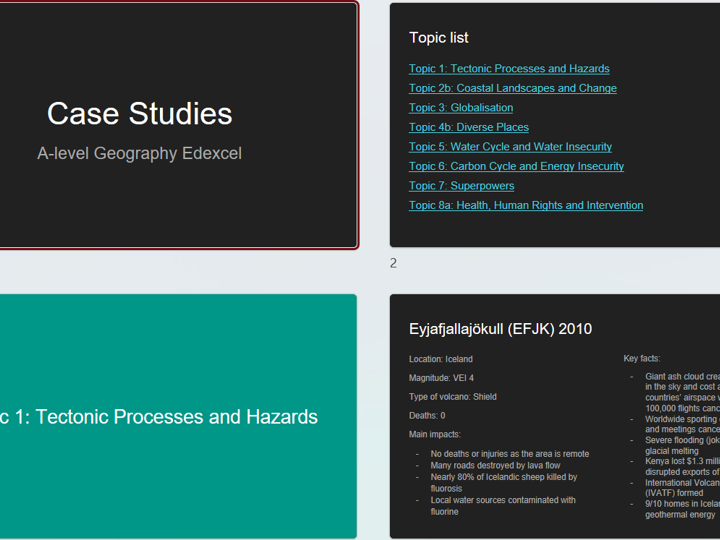Click the 'Type of volcano: Shield' line
Screen dimensions: 720x540
click(x=452, y=397)
